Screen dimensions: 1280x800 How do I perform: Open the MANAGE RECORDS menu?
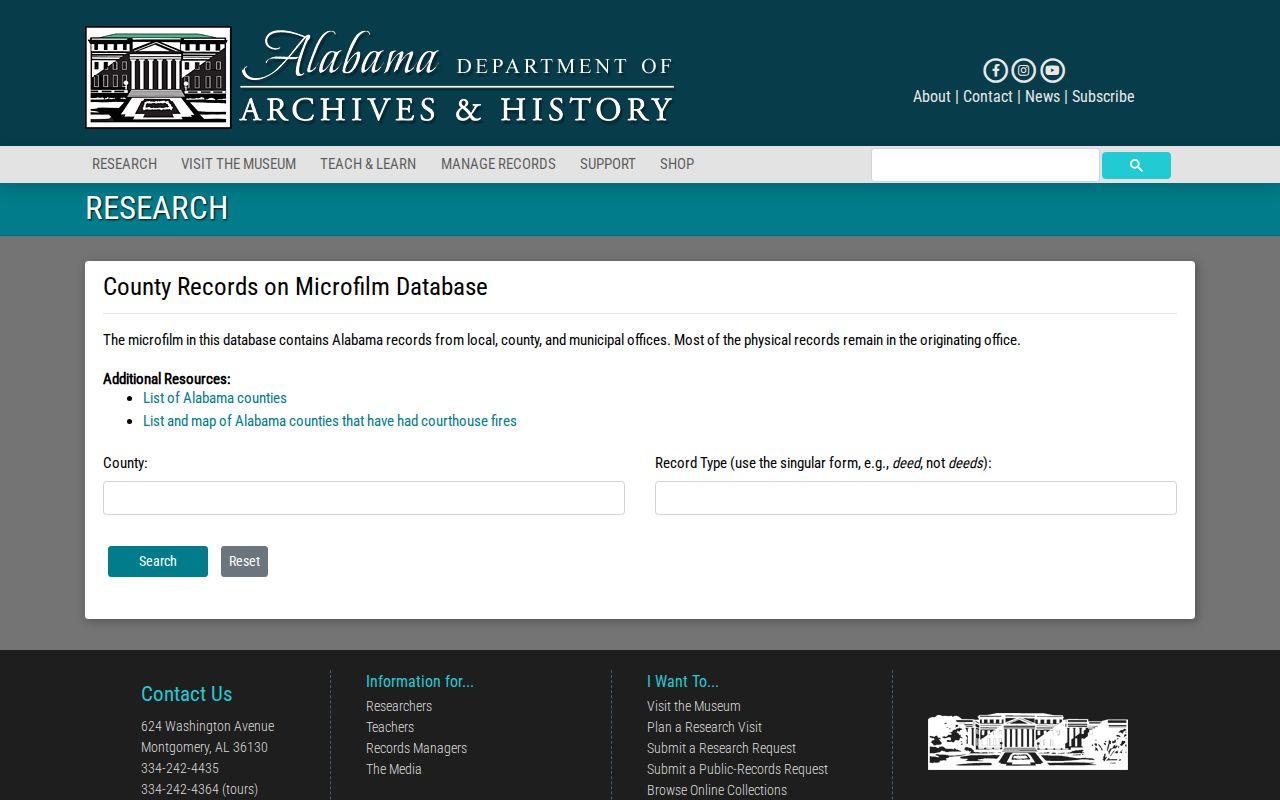click(498, 164)
